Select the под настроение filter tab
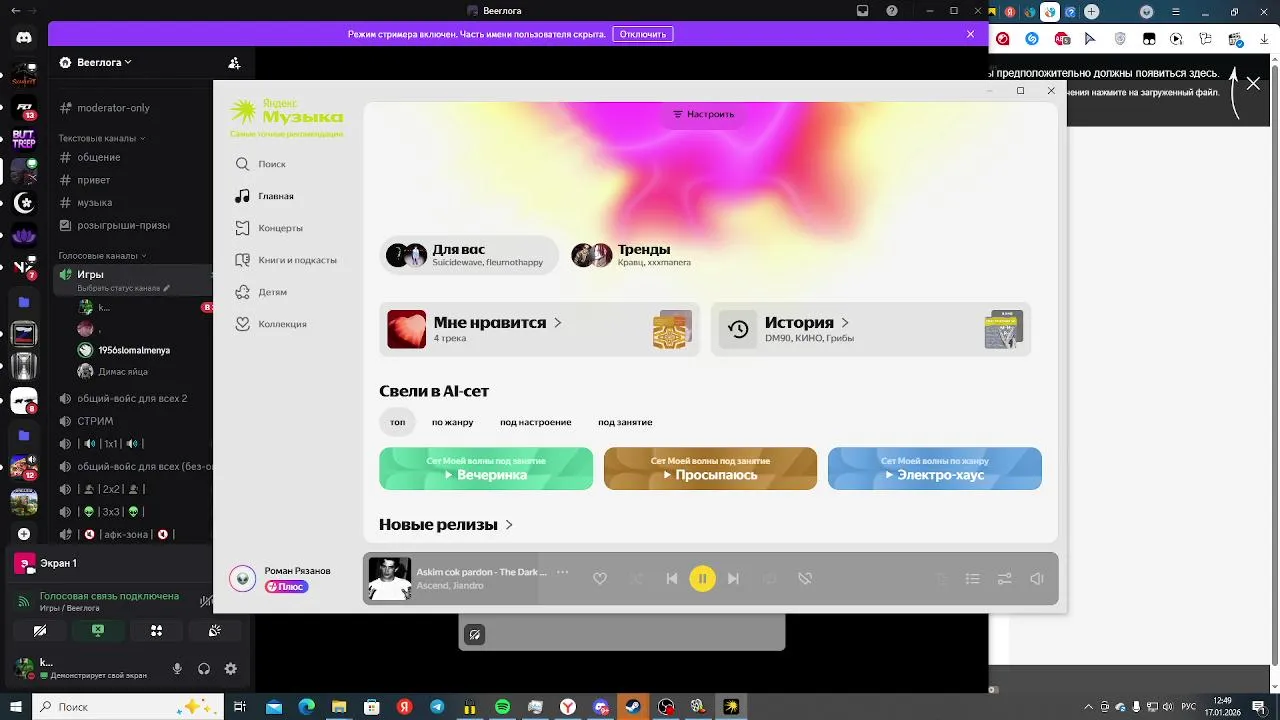 tap(536, 422)
